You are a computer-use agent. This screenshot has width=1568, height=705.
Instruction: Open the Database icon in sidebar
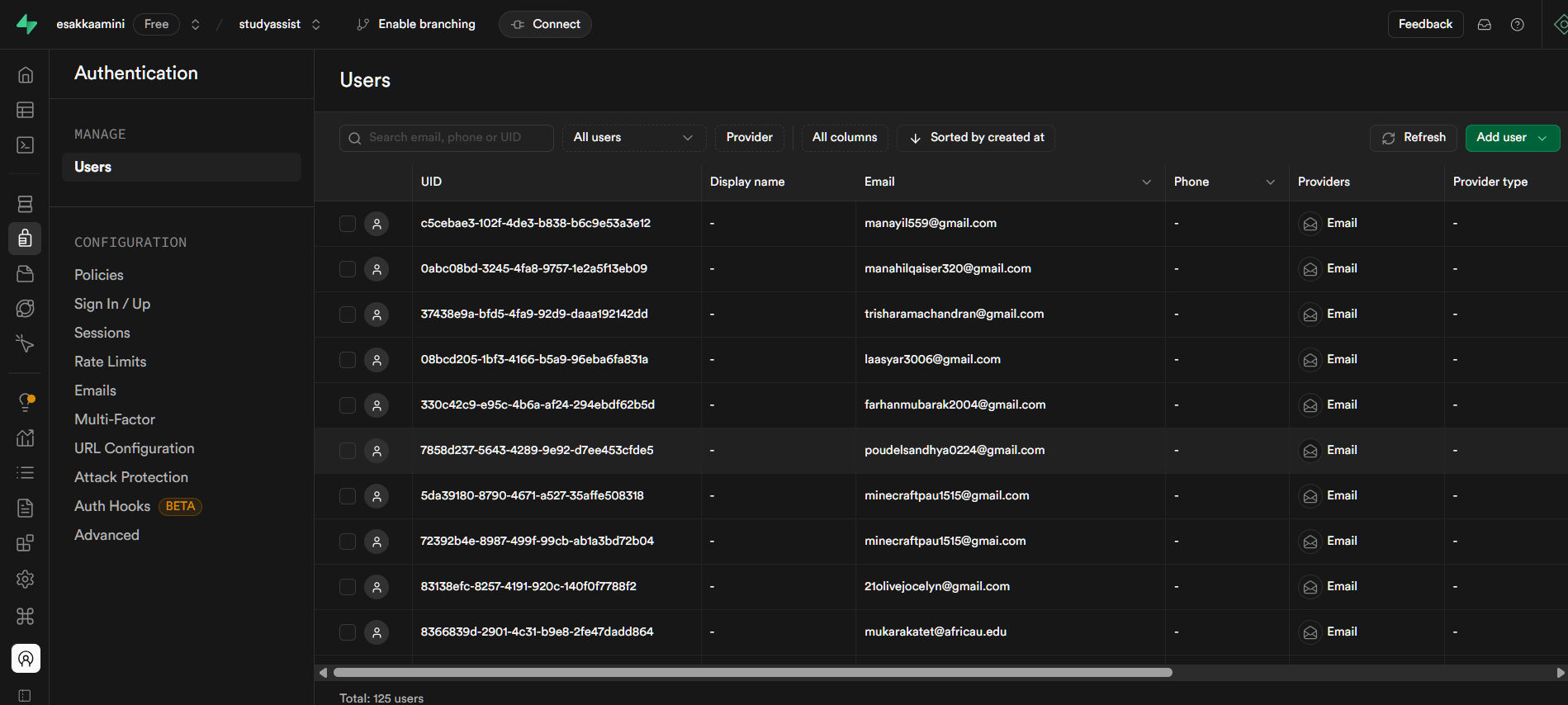coord(26,204)
